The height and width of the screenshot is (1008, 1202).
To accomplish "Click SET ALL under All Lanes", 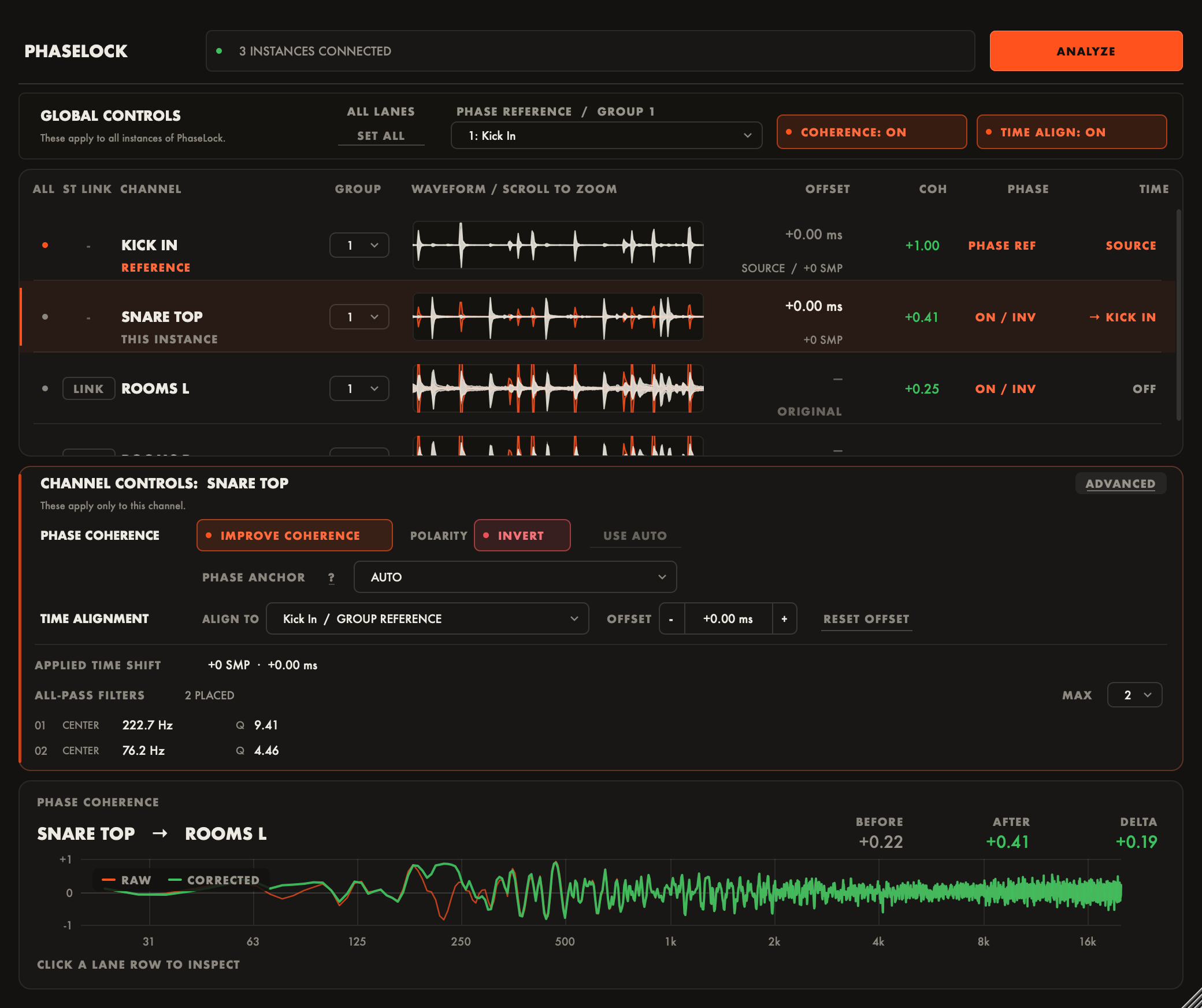I will point(381,136).
